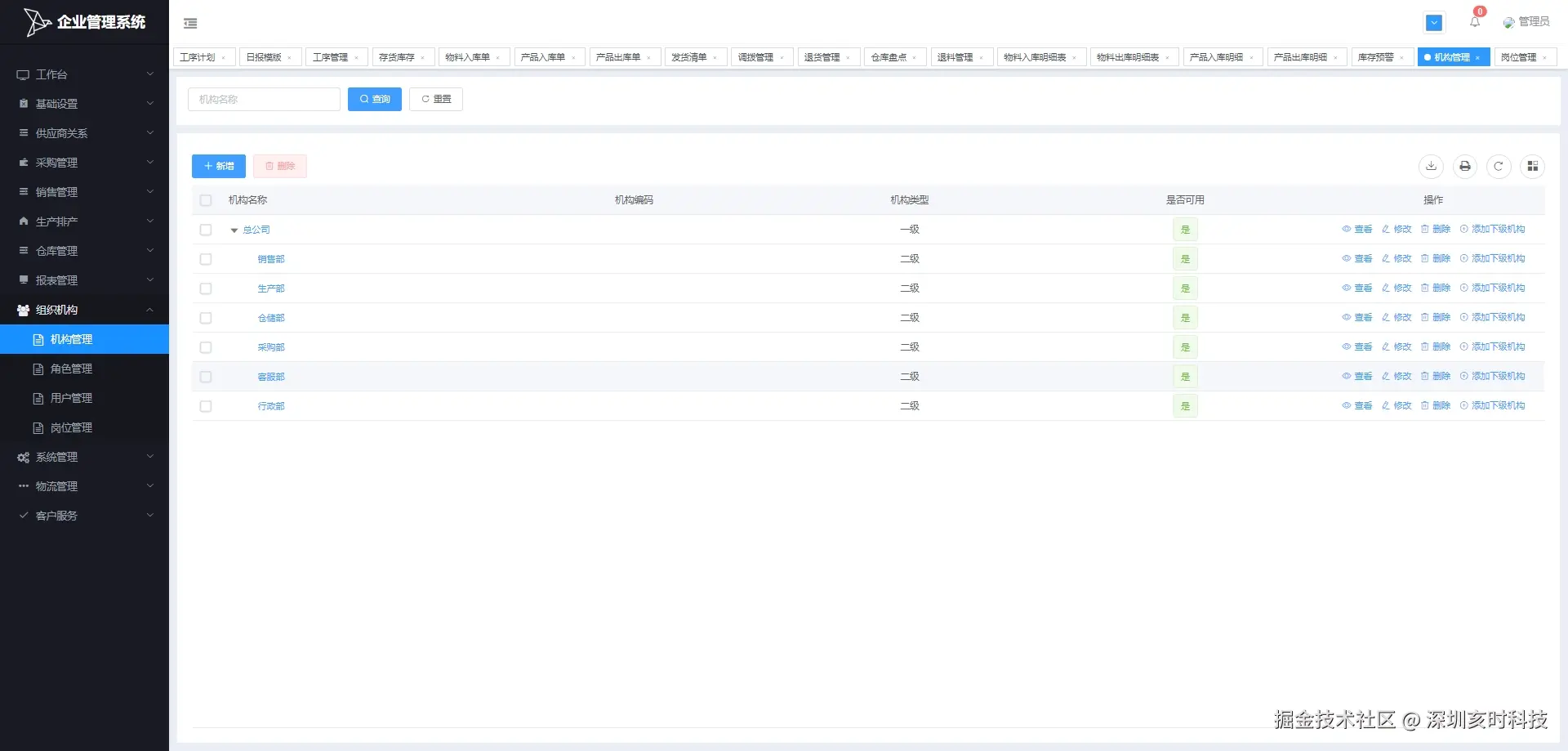This screenshot has height=751, width=1568.
Task: View the 采购部 row details
Action: 1357,347
